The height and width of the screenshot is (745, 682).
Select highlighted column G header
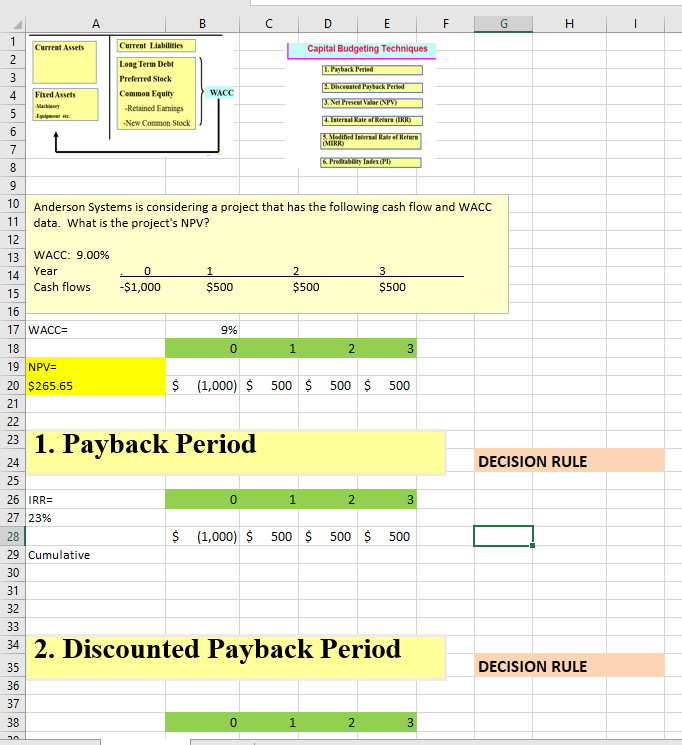(503, 24)
